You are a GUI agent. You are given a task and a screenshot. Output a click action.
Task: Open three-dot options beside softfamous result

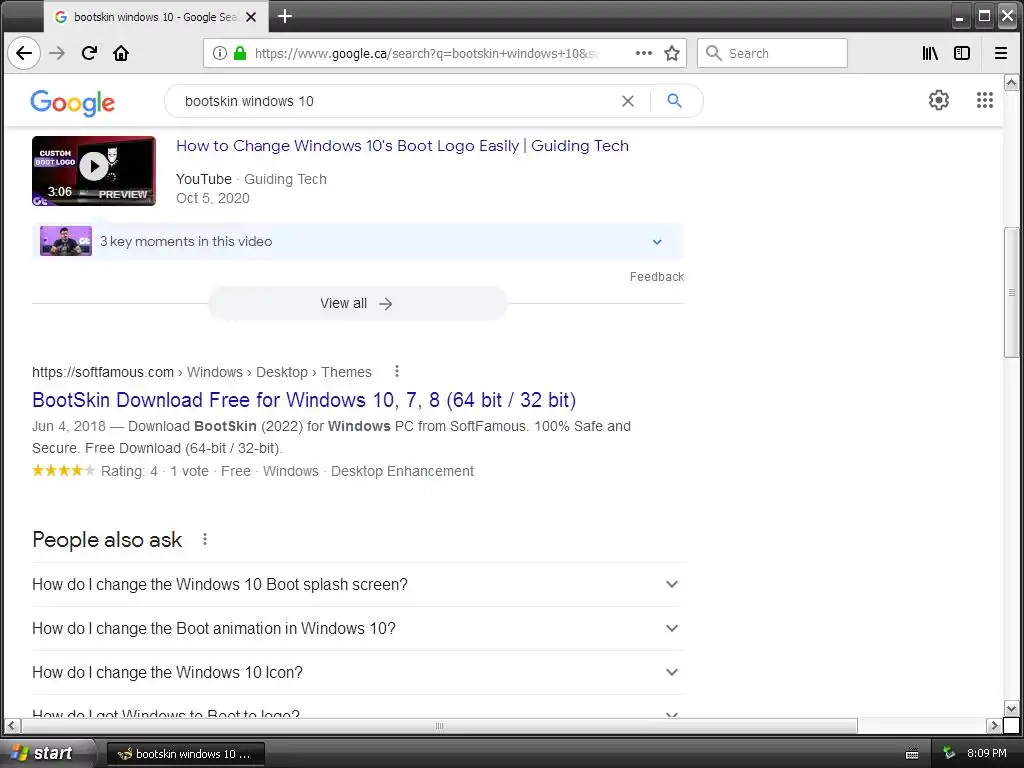[396, 372]
